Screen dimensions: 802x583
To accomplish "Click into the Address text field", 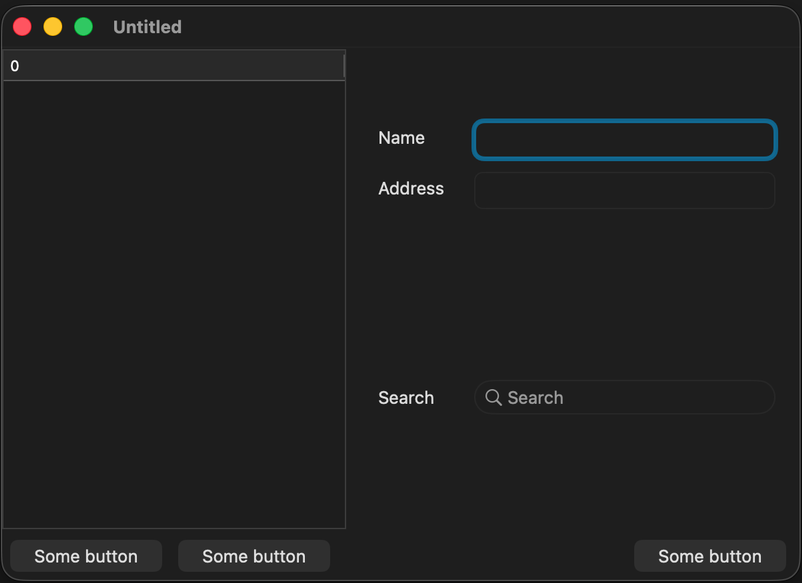I will point(624,190).
